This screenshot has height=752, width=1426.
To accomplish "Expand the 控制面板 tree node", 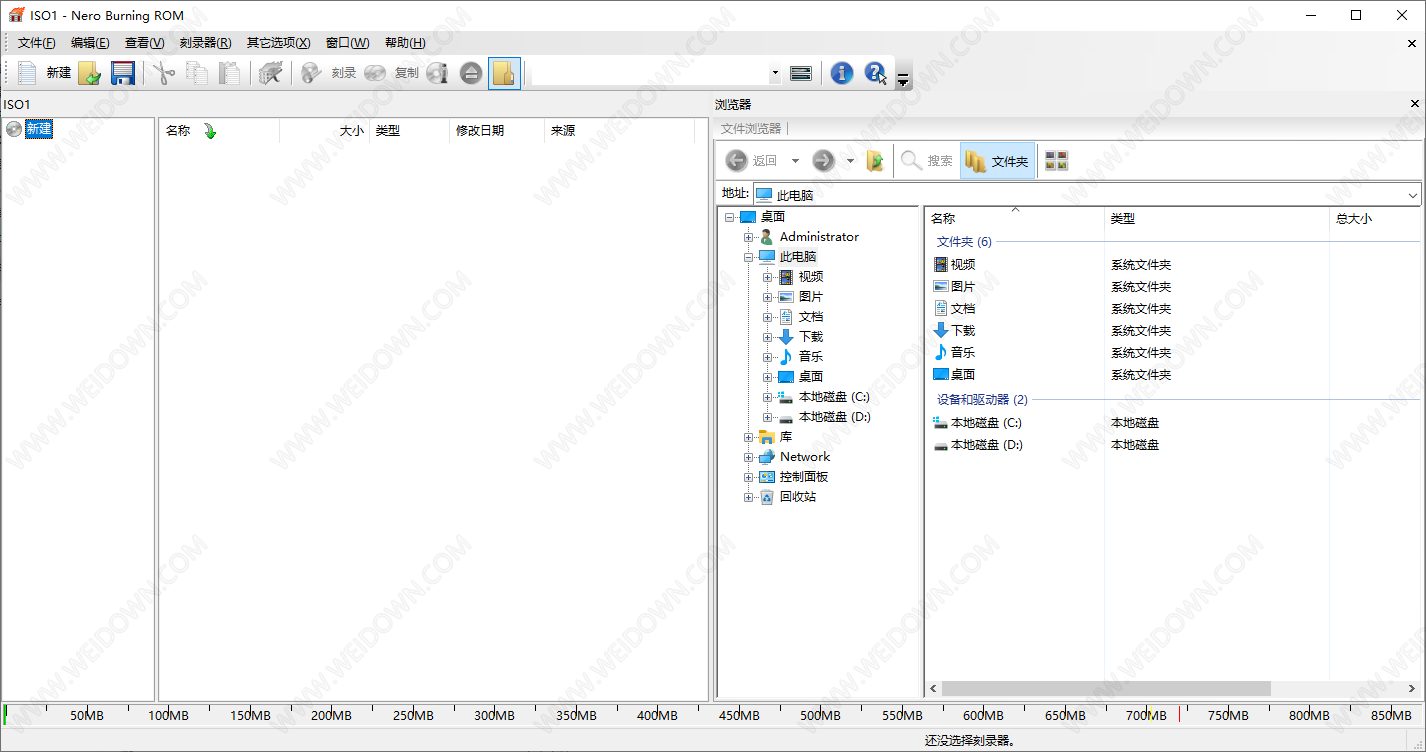I will (x=749, y=477).
